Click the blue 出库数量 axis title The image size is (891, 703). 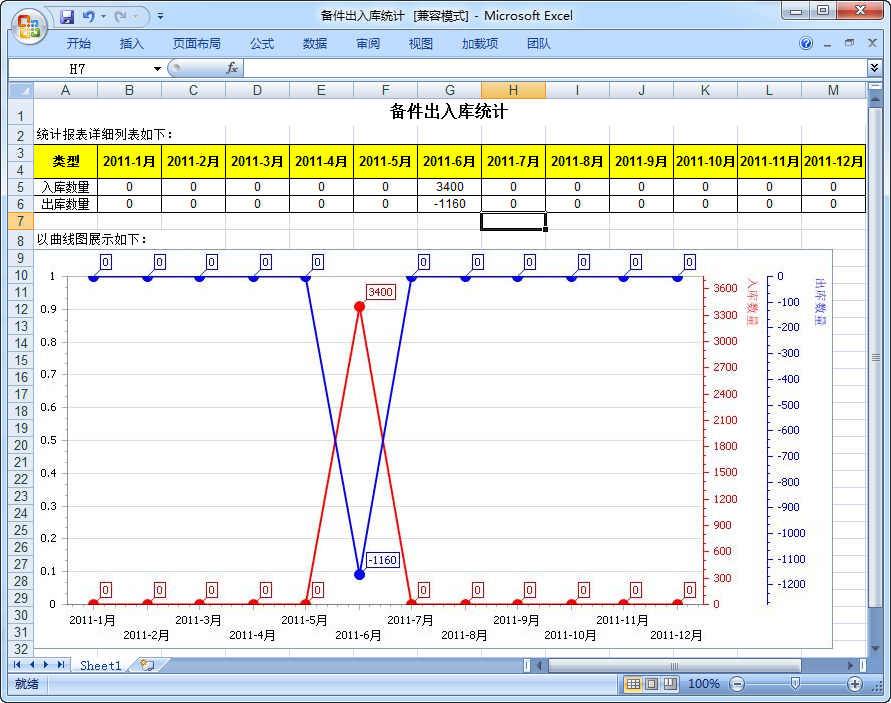[820, 301]
